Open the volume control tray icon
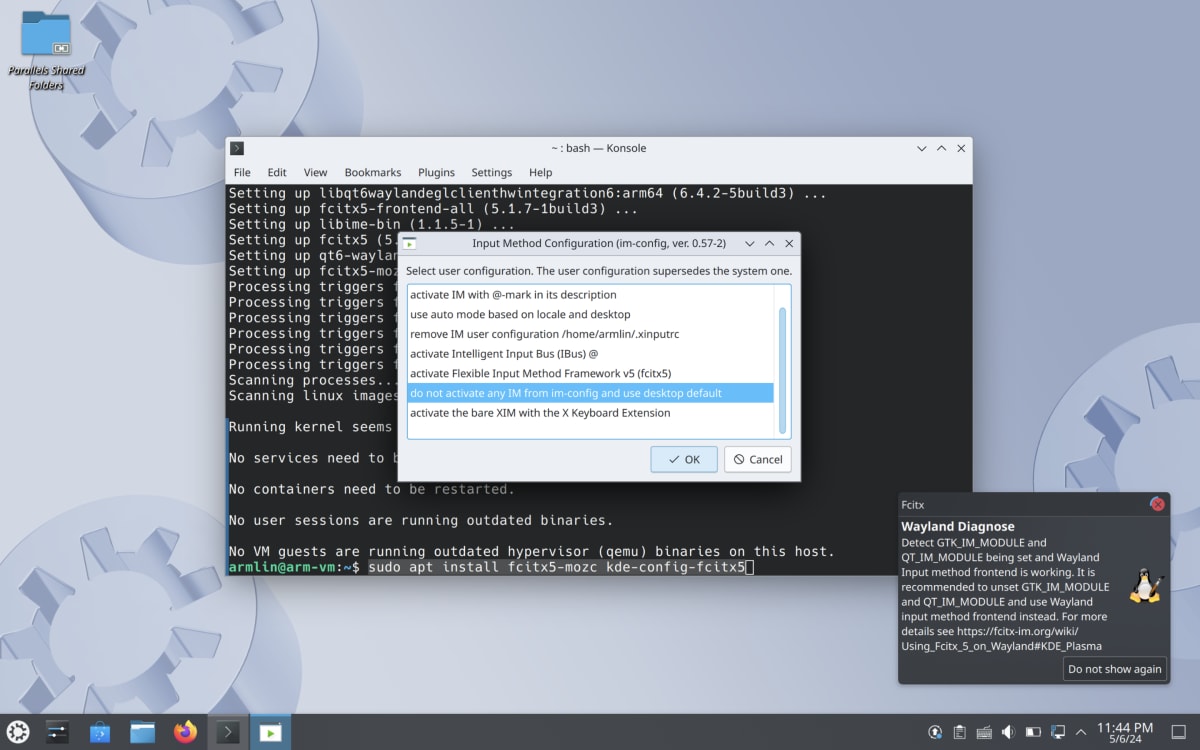Viewport: 1200px width, 750px height. point(1008,732)
